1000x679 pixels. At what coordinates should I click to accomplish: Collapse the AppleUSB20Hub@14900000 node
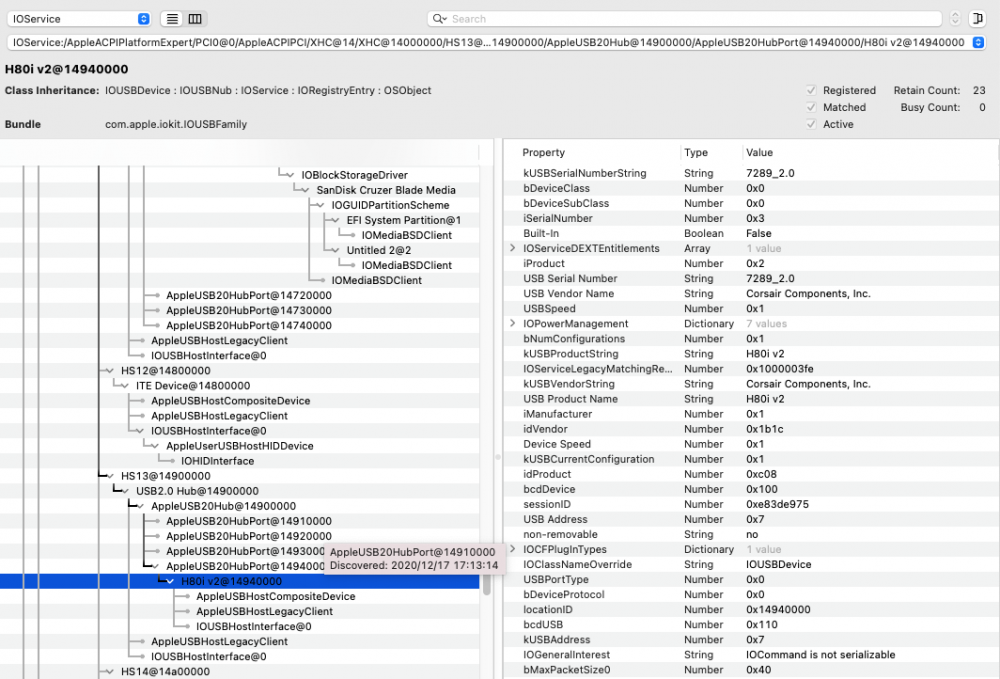click(x=140, y=506)
